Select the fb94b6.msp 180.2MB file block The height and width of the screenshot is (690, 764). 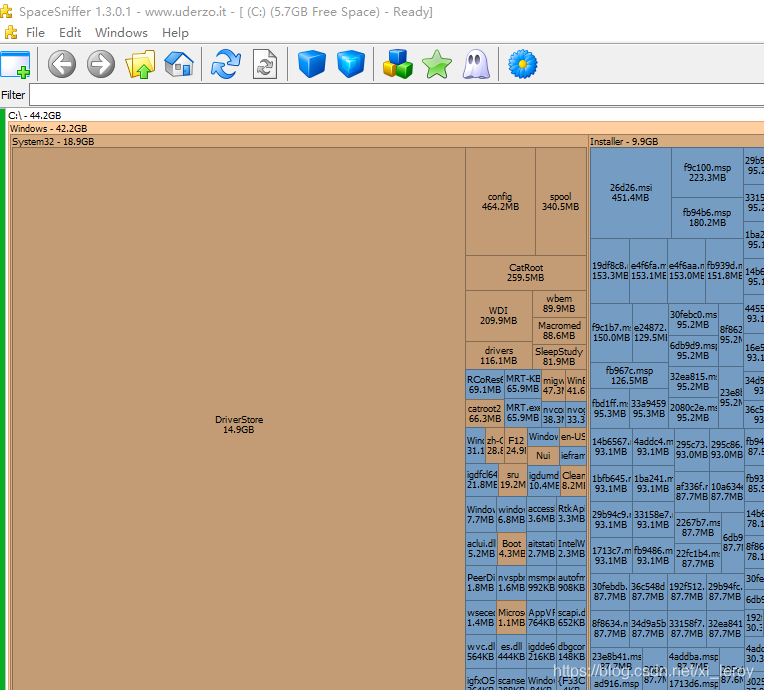point(707,218)
